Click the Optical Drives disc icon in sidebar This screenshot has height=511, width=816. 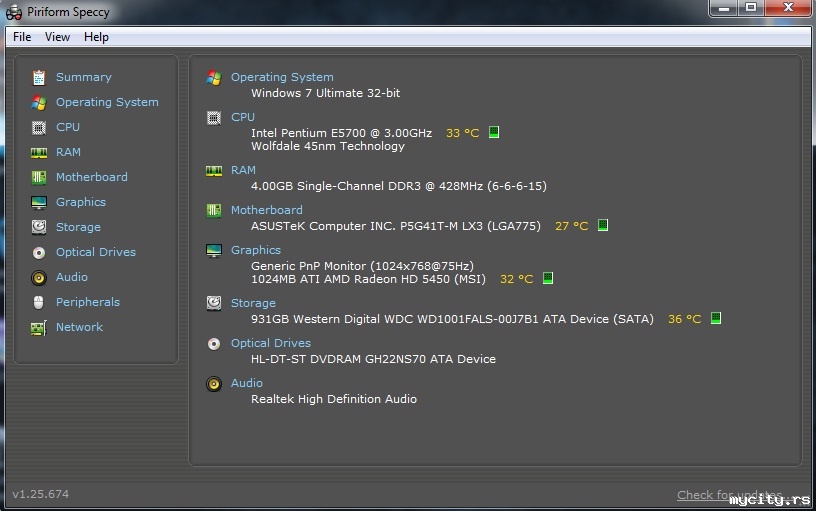point(39,253)
